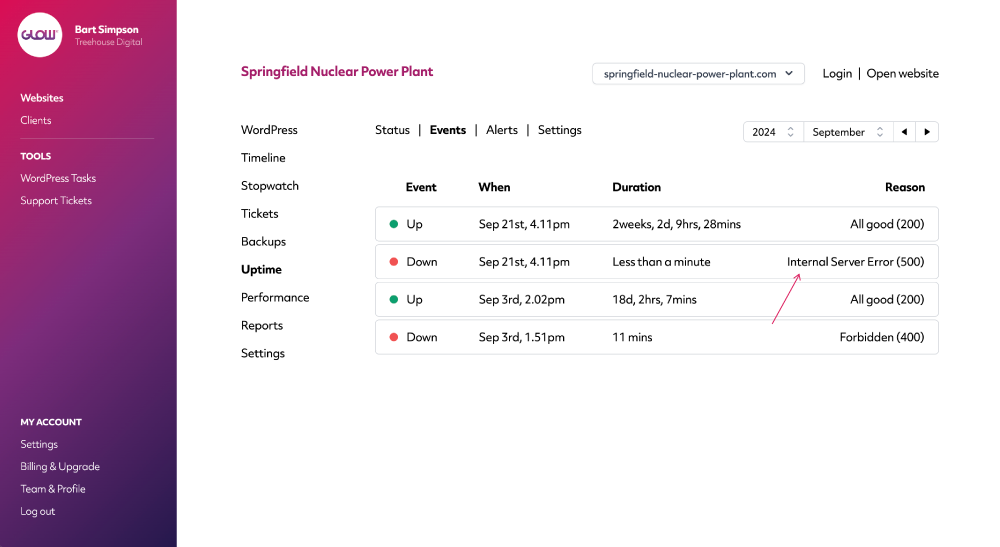Click the Duration column header
The image size is (1000, 547).
(x=636, y=187)
